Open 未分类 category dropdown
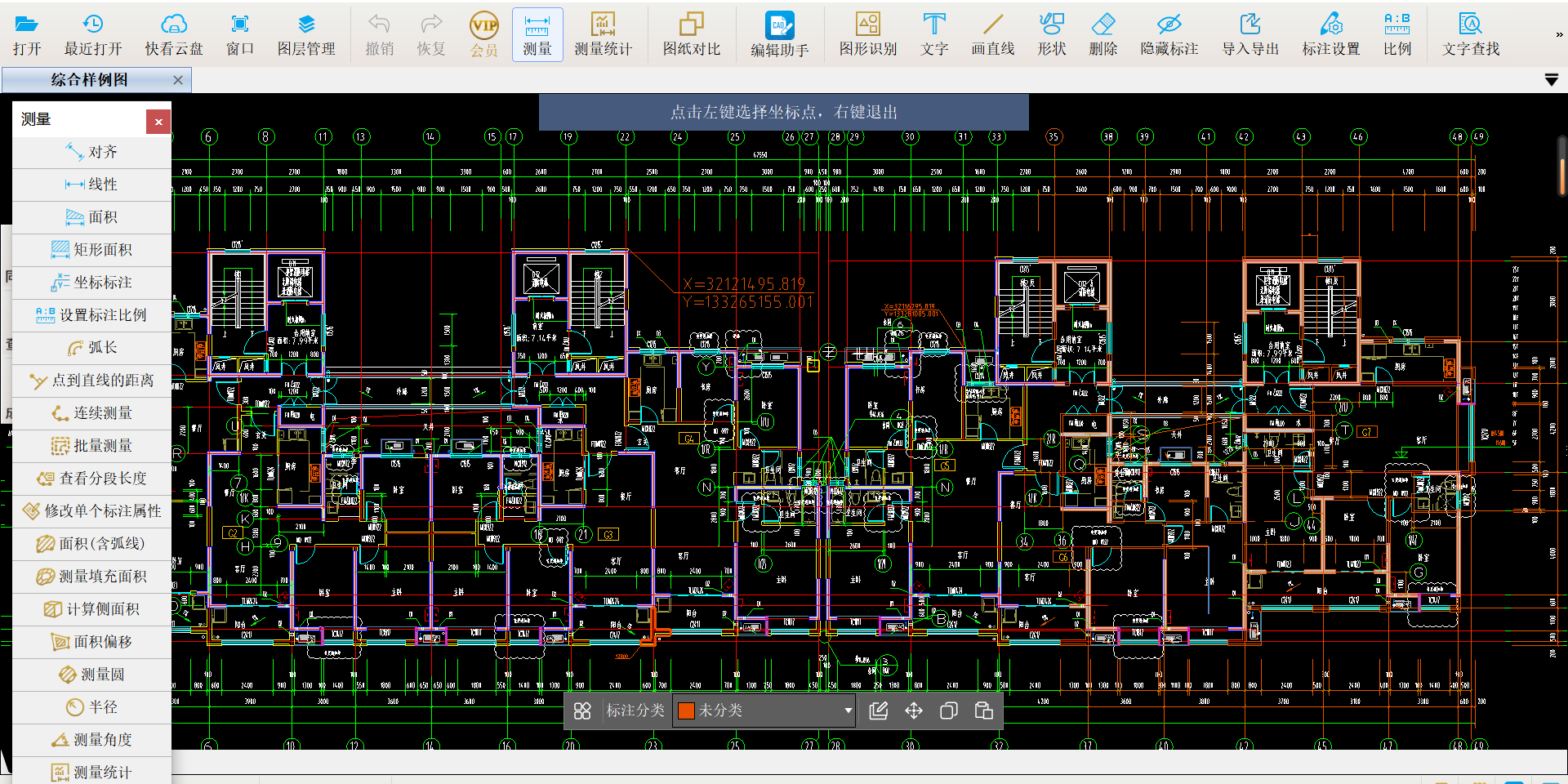Screen dimensions: 1568x784 click(x=764, y=711)
